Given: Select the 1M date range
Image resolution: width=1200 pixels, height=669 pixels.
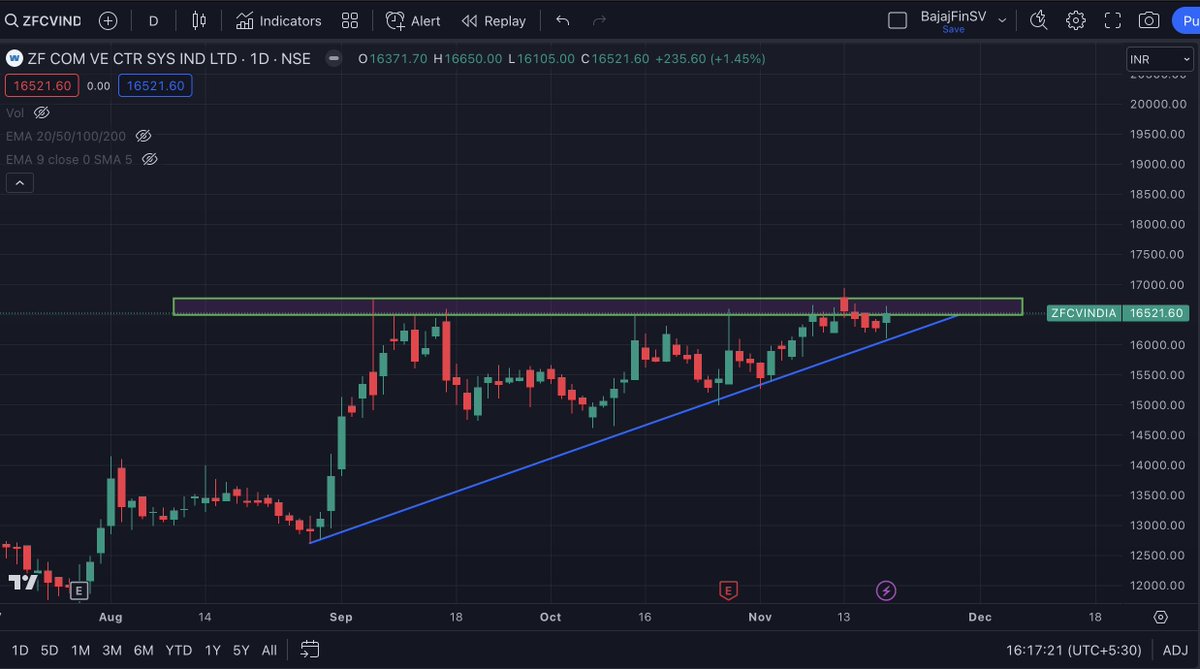Looking at the screenshot, I should (x=81, y=650).
